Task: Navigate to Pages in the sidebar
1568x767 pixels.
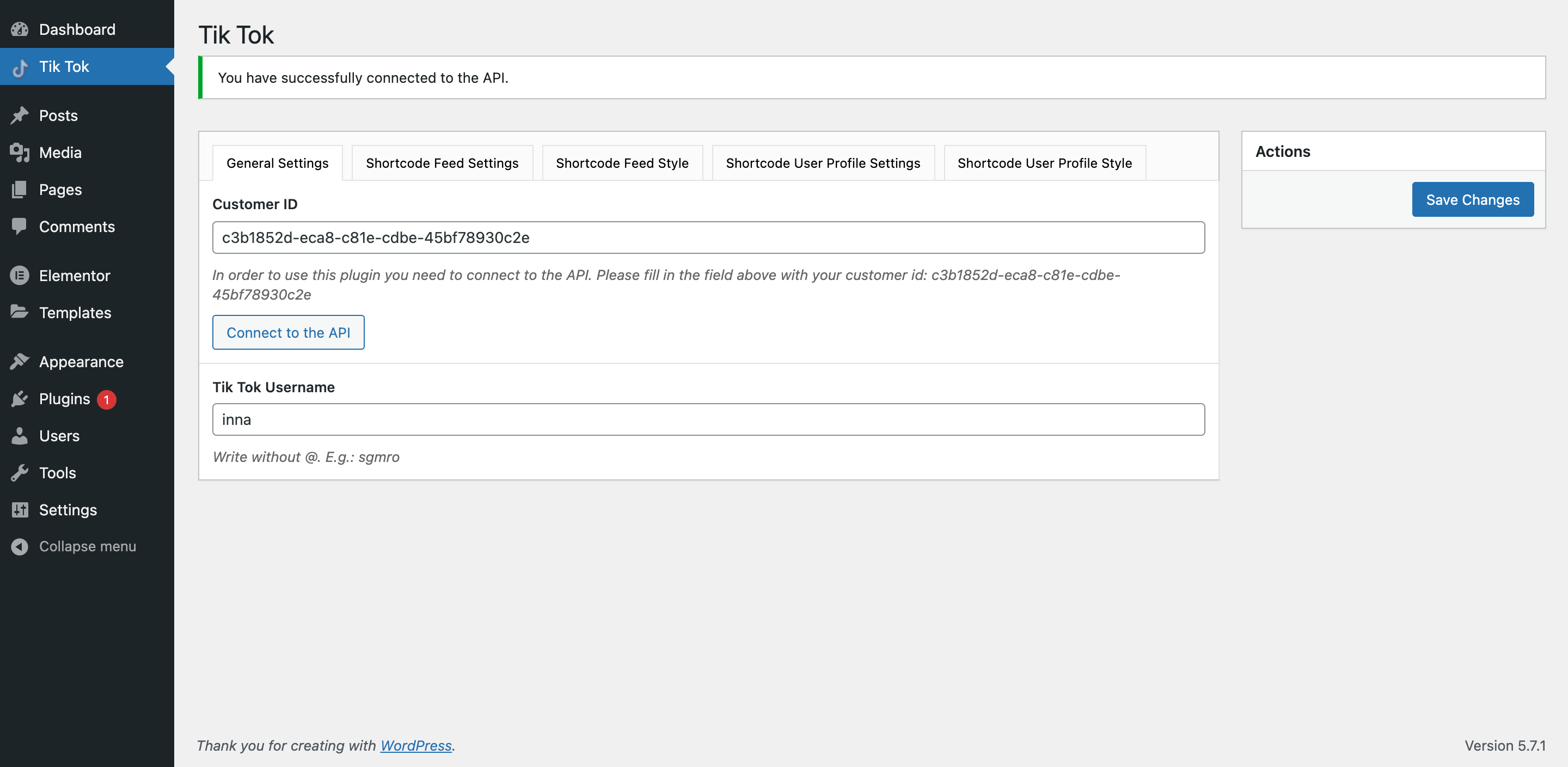Action: tap(87, 190)
